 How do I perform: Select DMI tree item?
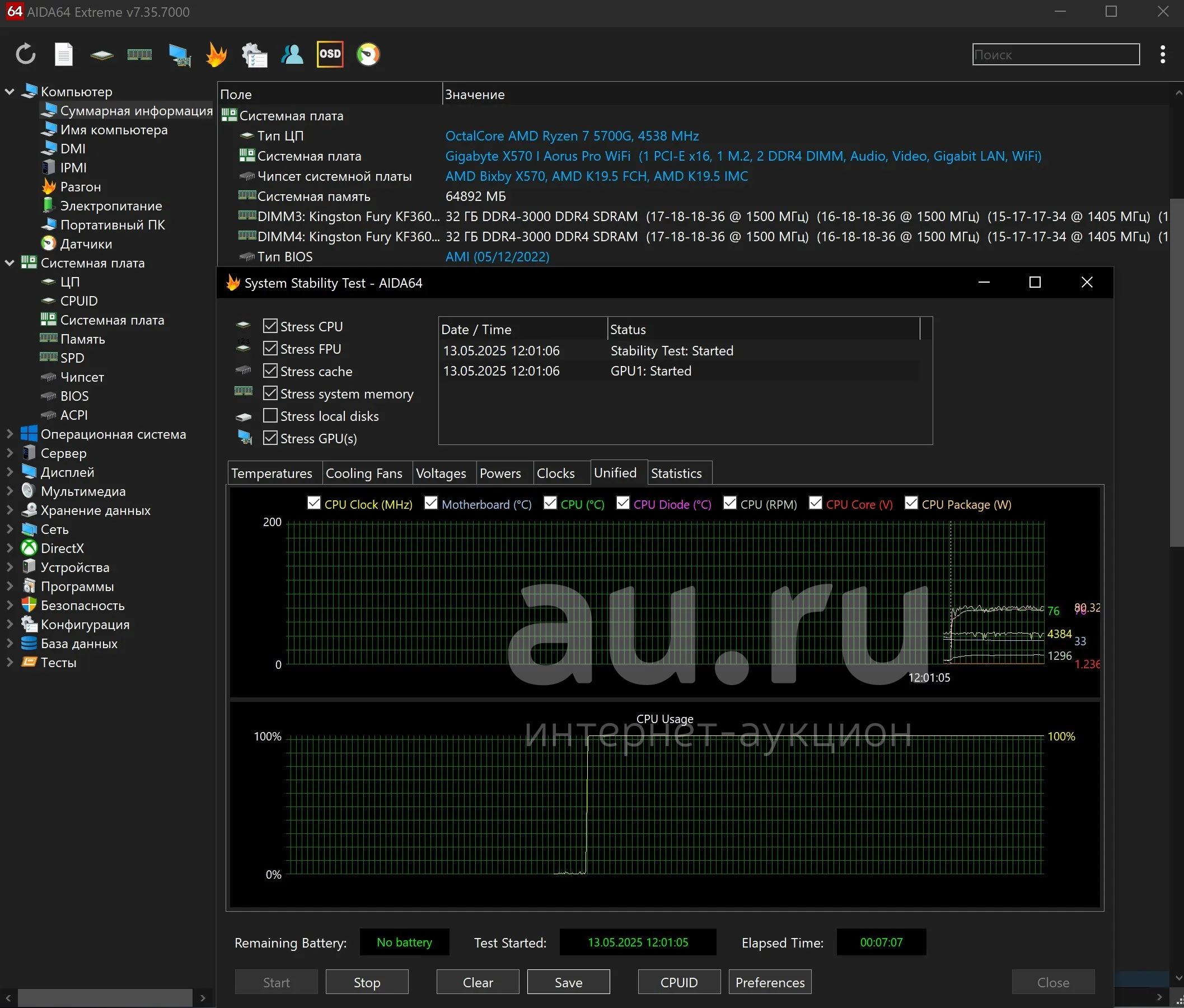63,148
